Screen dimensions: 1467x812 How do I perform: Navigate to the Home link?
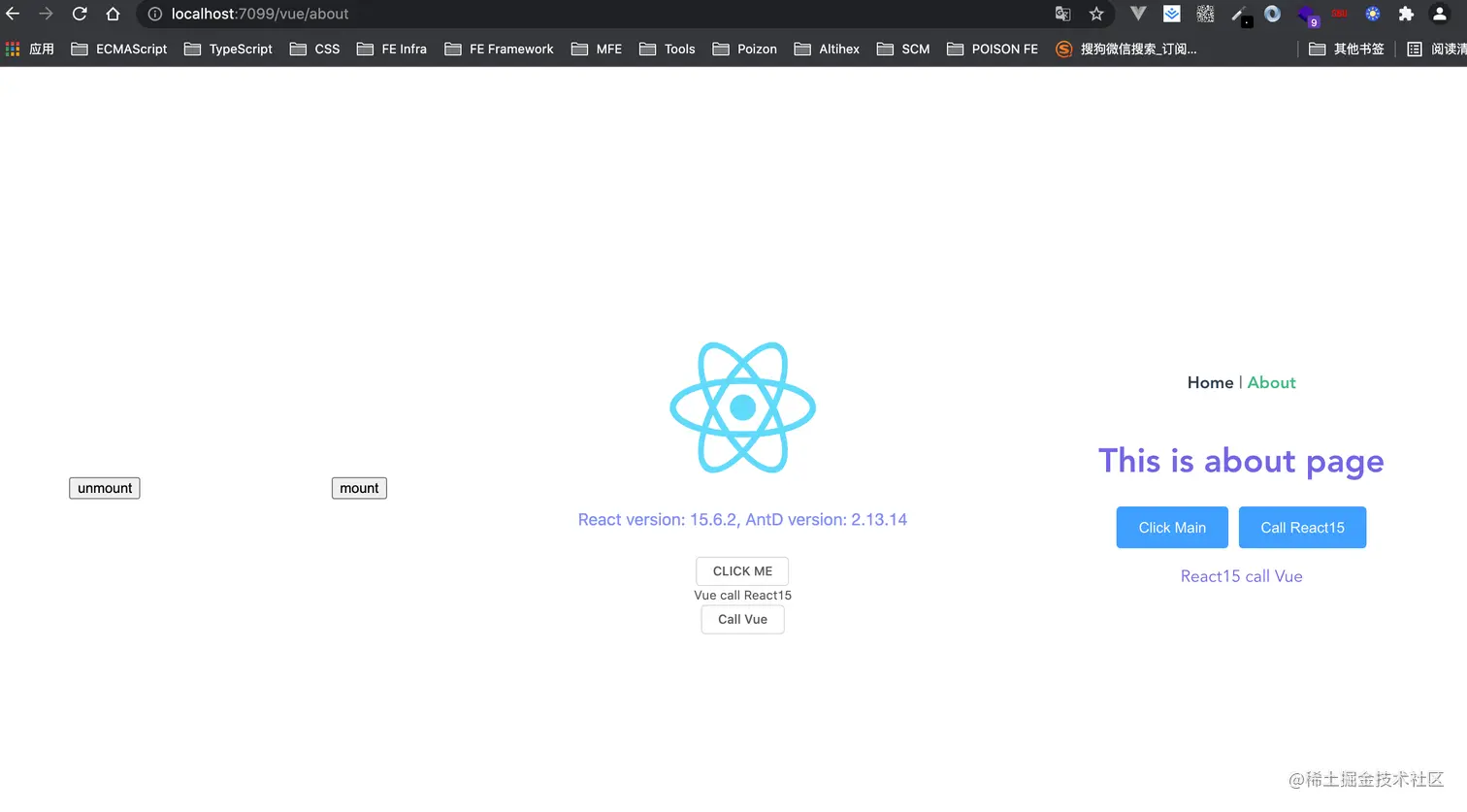coord(1210,382)
